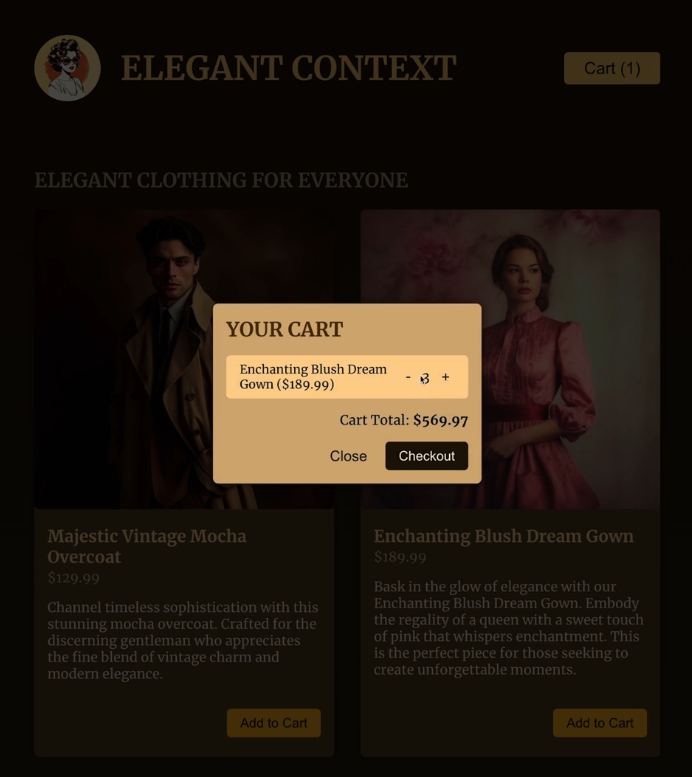
Task: Decrease gown quantity with minus button
Action: pos(408,377)
